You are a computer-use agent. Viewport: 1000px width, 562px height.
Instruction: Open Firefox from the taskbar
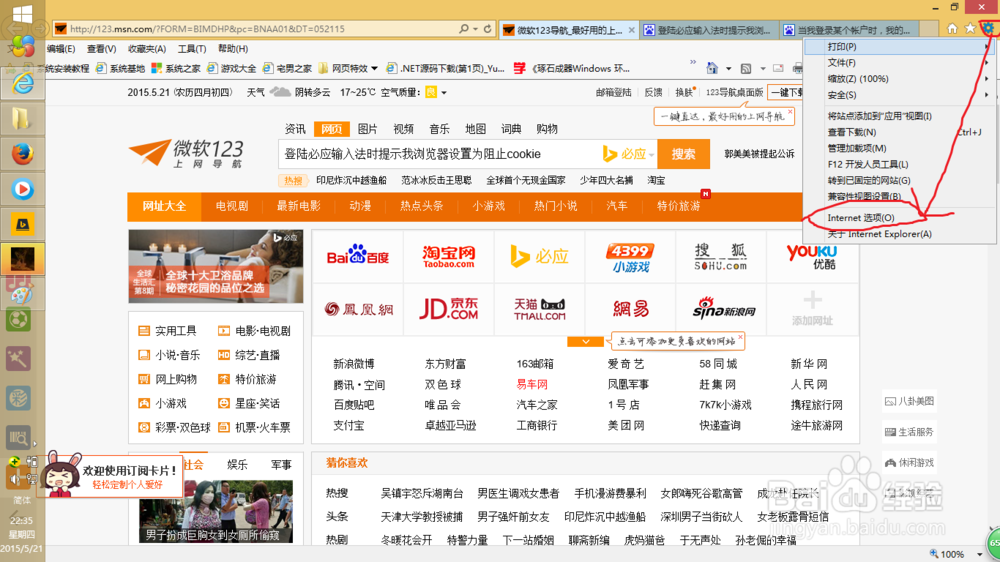(22, 154)
